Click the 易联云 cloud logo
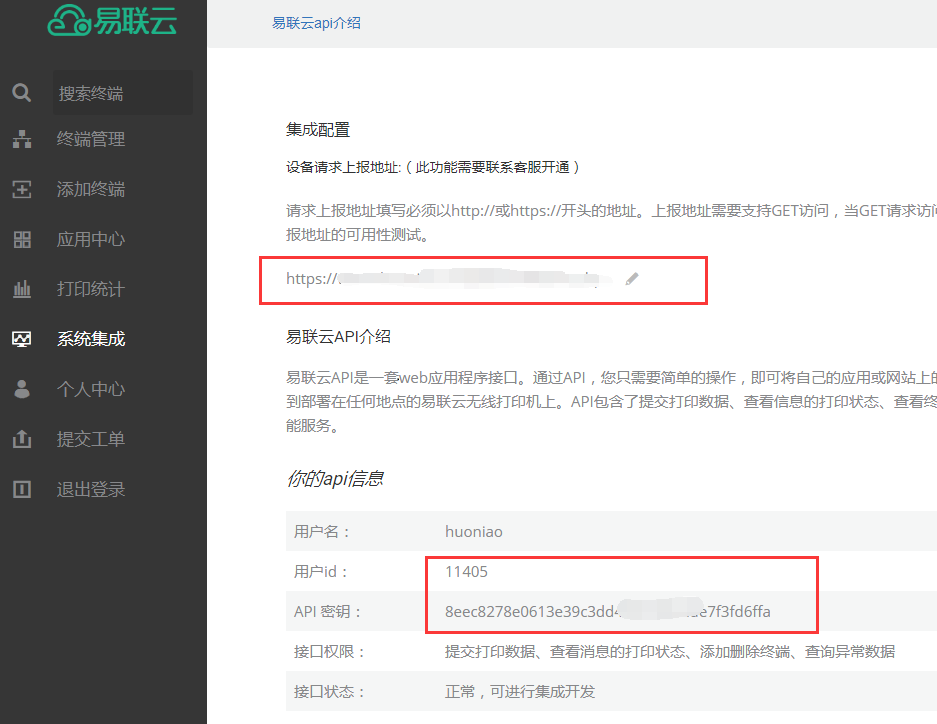 112,20
